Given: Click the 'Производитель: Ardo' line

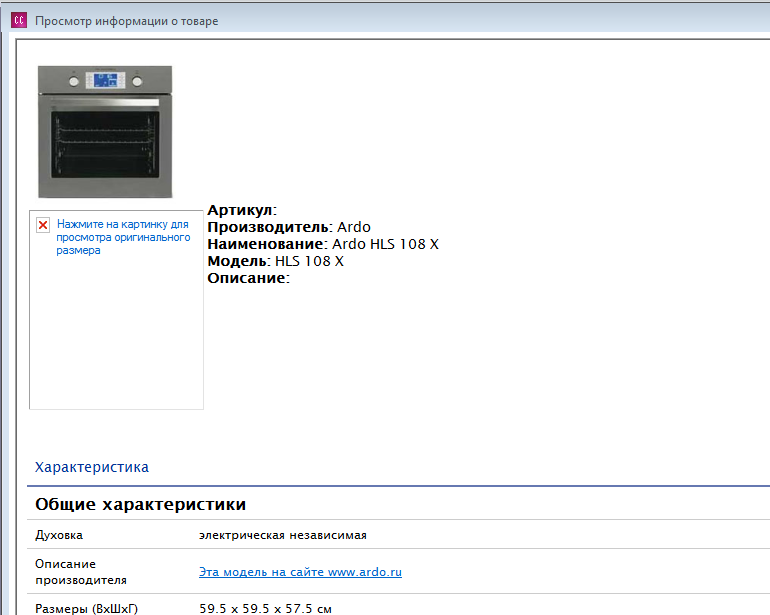Looking at the screenshot, I should 289,227.
